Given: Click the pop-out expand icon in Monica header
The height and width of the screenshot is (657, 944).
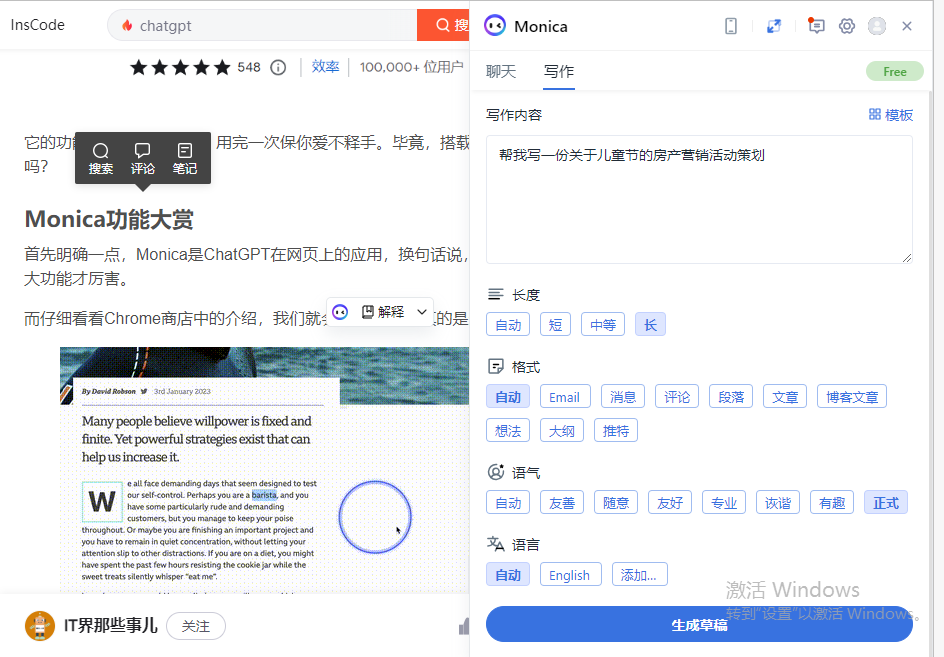Looking at the screenshot, I should (774, 26).
